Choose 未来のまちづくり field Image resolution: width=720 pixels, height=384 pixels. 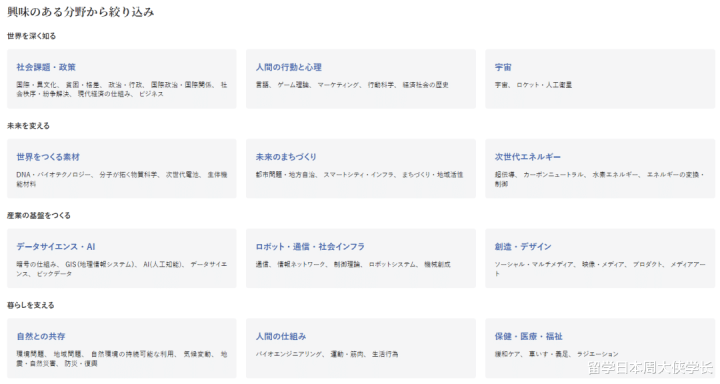(x=360, y=169)
